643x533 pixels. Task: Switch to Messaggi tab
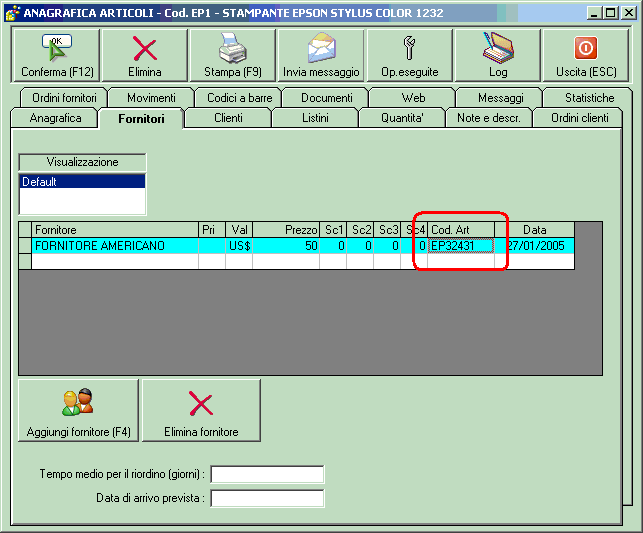point(501,98)
